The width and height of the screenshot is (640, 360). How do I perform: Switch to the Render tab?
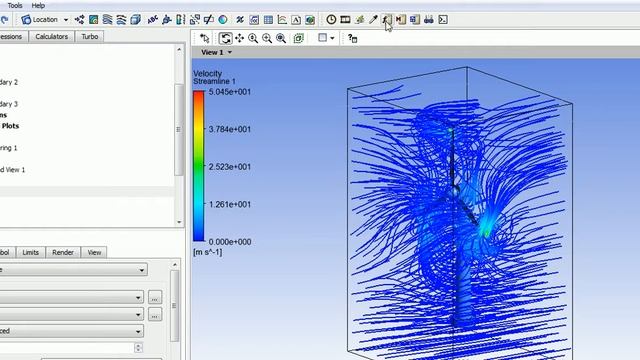click(63, 252)
